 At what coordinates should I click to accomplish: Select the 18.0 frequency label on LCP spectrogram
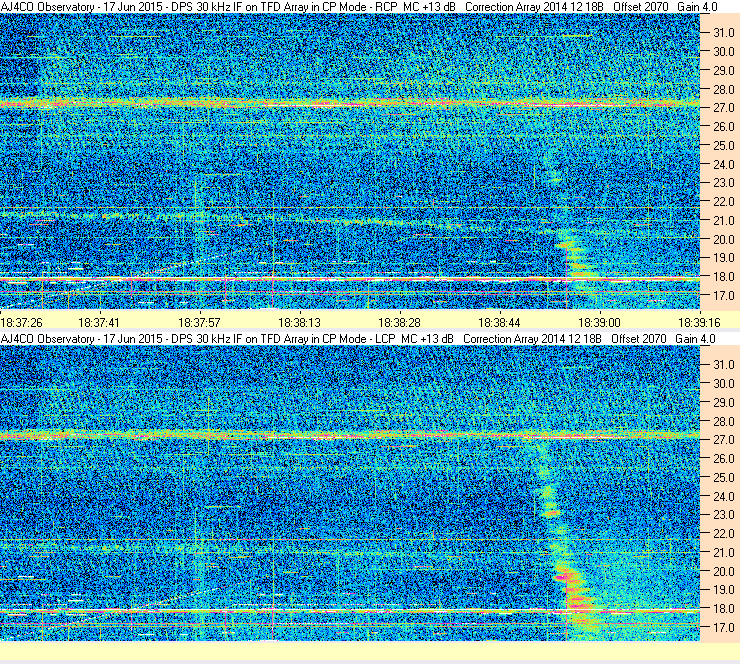click(x=723, y=609)
